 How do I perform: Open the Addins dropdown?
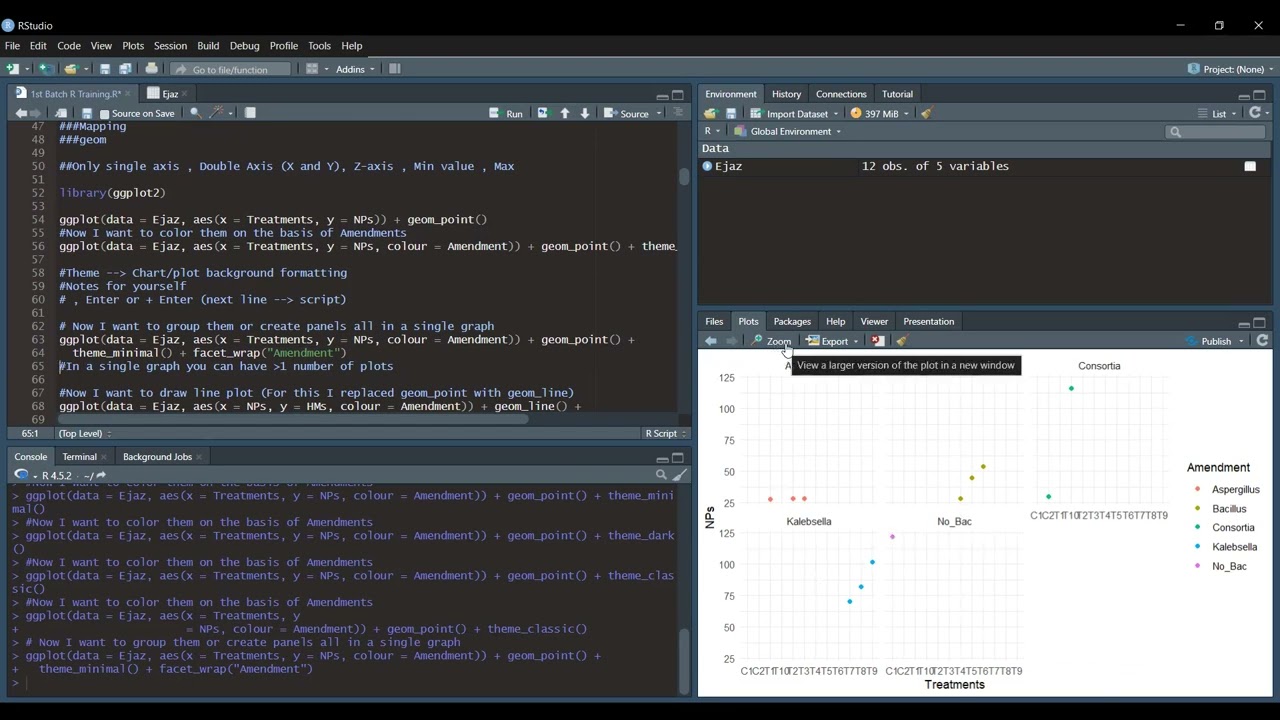355,69
